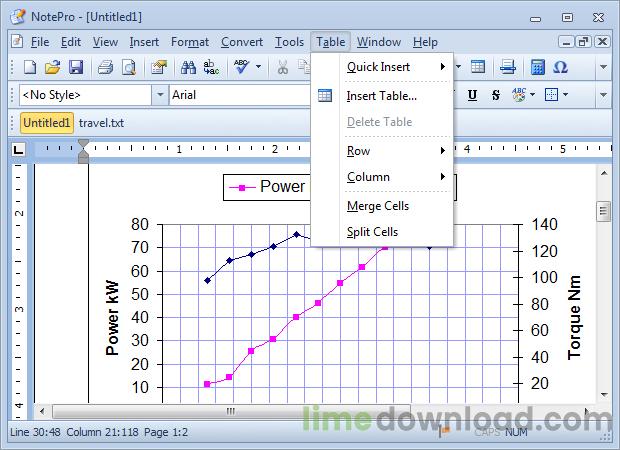
Task: Click the Line 30:48 status text
Action: pos(35,432)
